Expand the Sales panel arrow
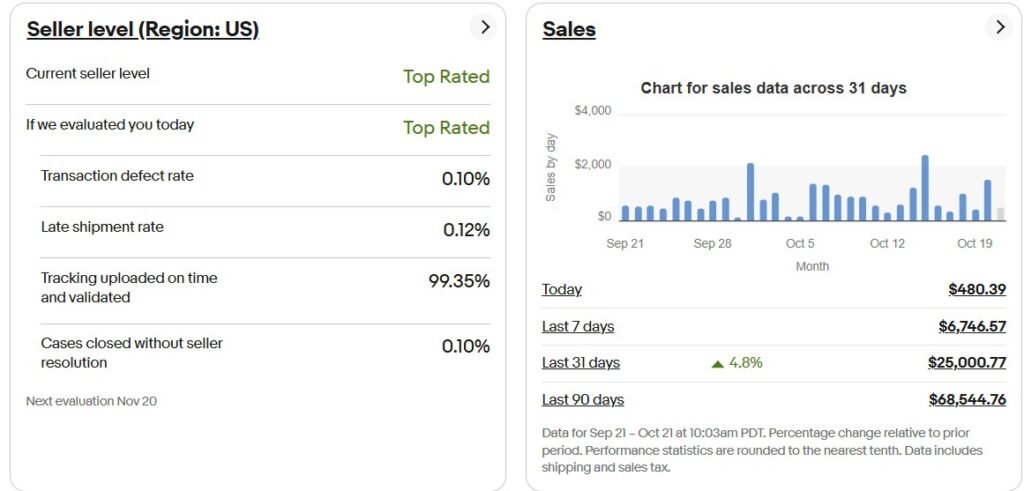Viewport: 1024px width, 491px height. click(999, 28)
